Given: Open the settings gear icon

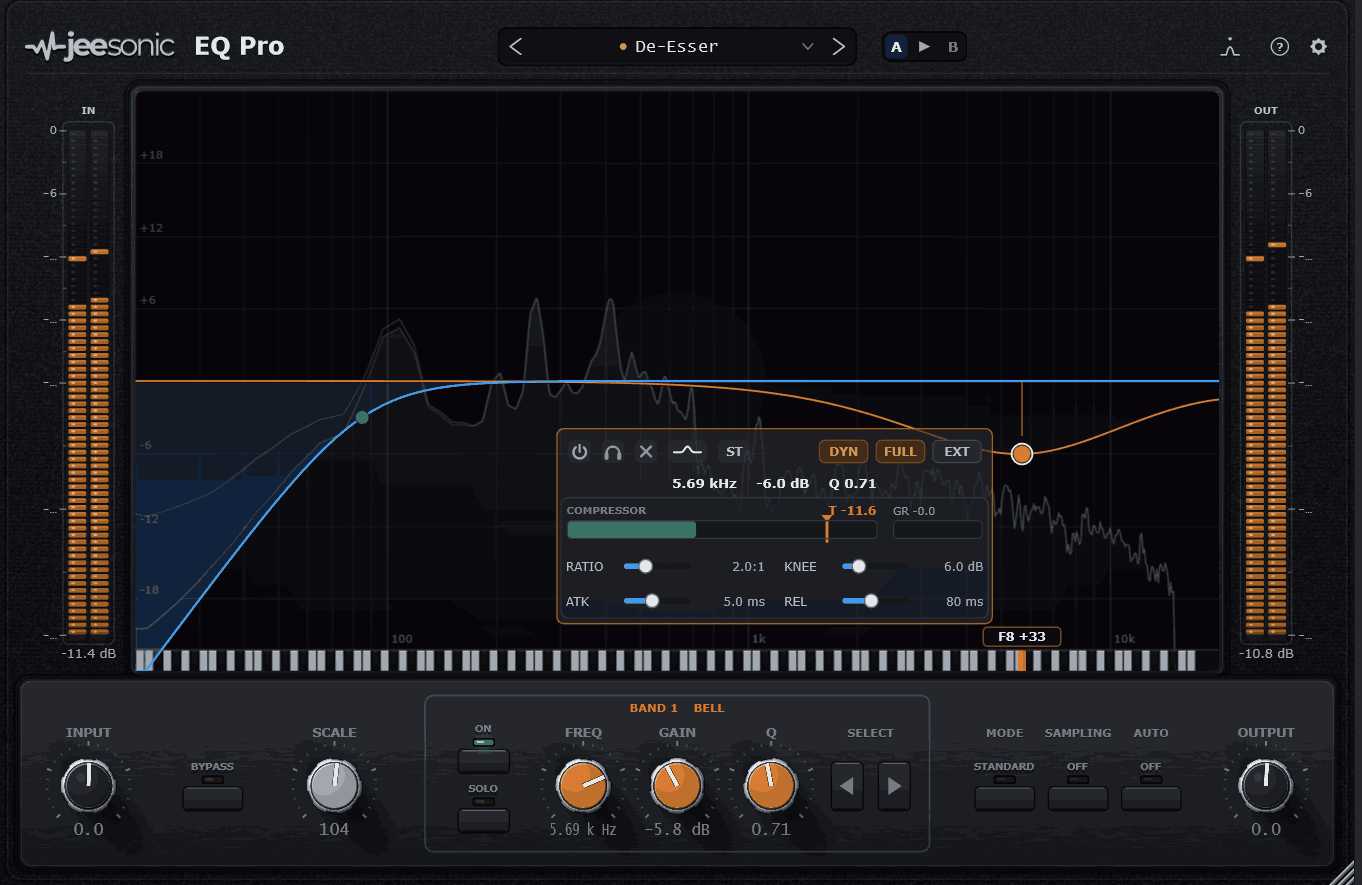Looking at the screenshot, I should pos(1319,47).
